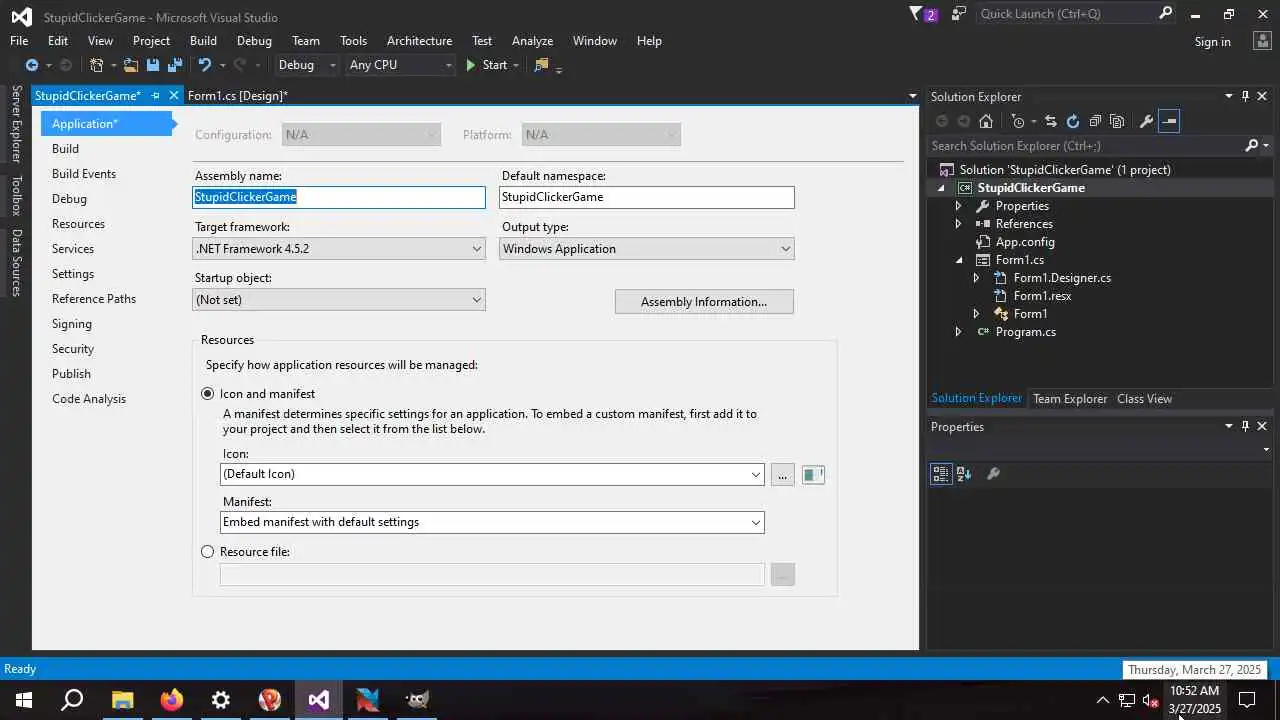1280x720 pixels.
Task: Click the New Project toolbar icon
Action: pos(96,65)
